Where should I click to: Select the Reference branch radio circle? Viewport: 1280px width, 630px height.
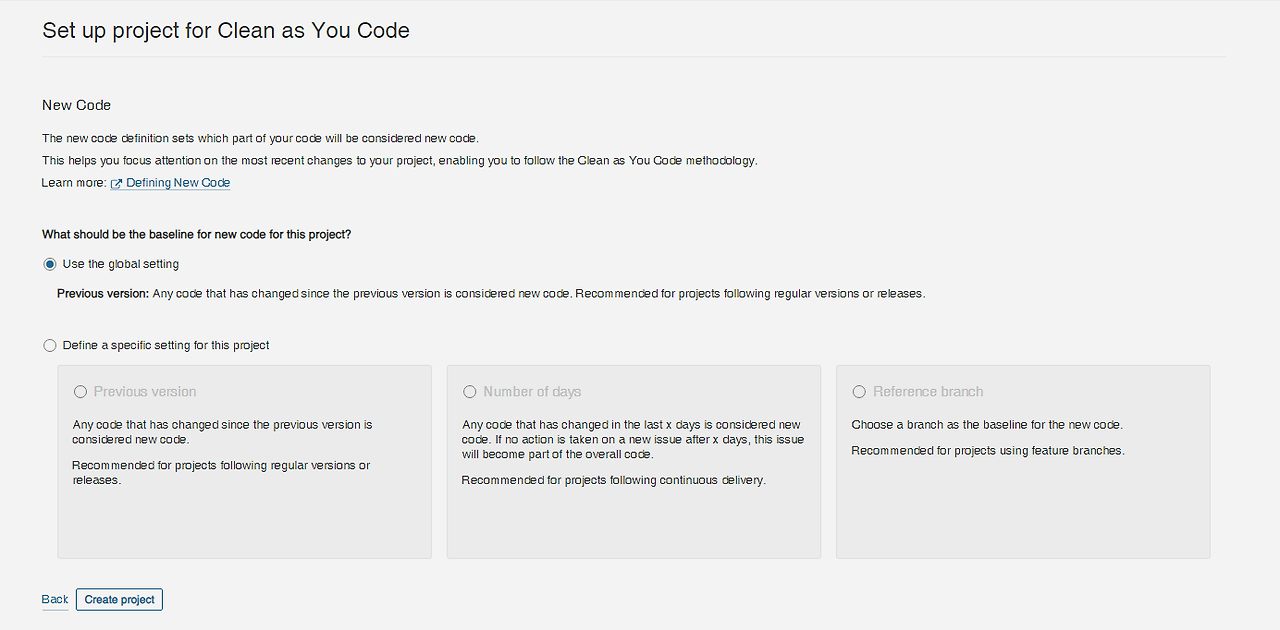pyautogui.click(x=859, y=392)
